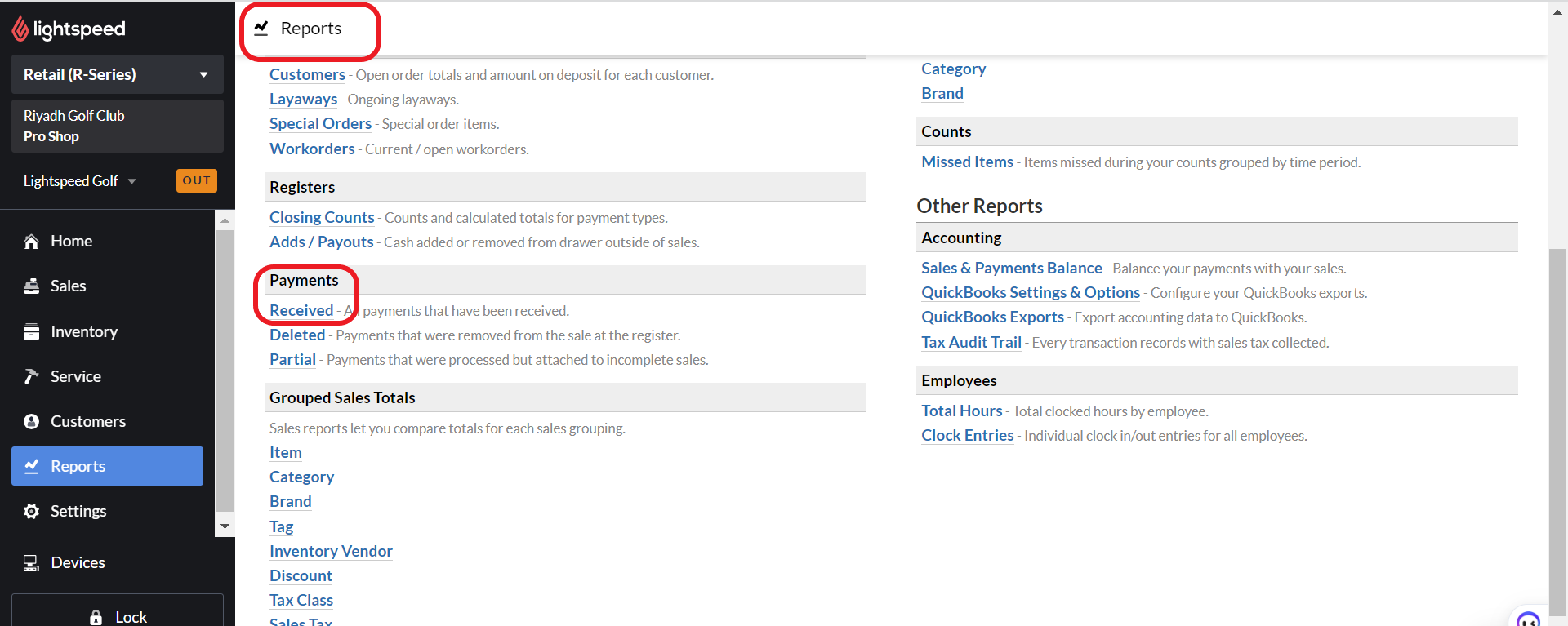Open the Workorders report link
This screenshot has height=626, width=1568.
pyautogui.click(x=312, y=149)
